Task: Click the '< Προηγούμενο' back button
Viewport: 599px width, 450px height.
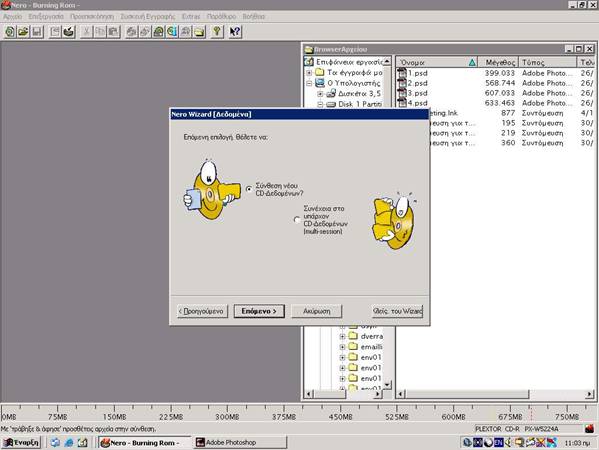Action: coord(202,311)
